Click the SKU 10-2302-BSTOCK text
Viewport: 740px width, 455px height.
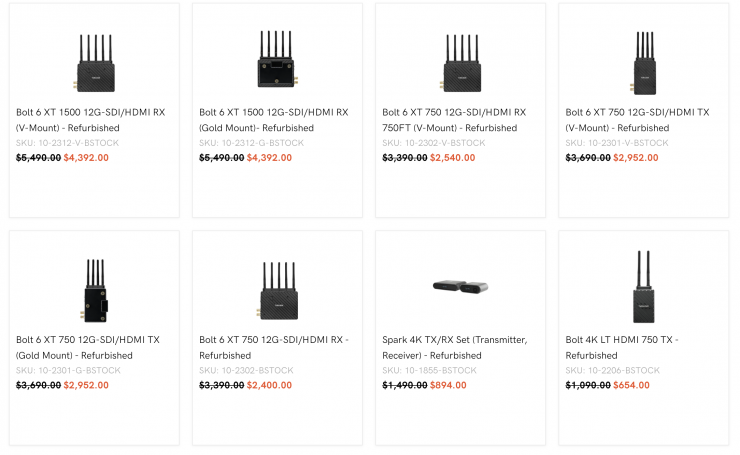(x=246, y=370)
